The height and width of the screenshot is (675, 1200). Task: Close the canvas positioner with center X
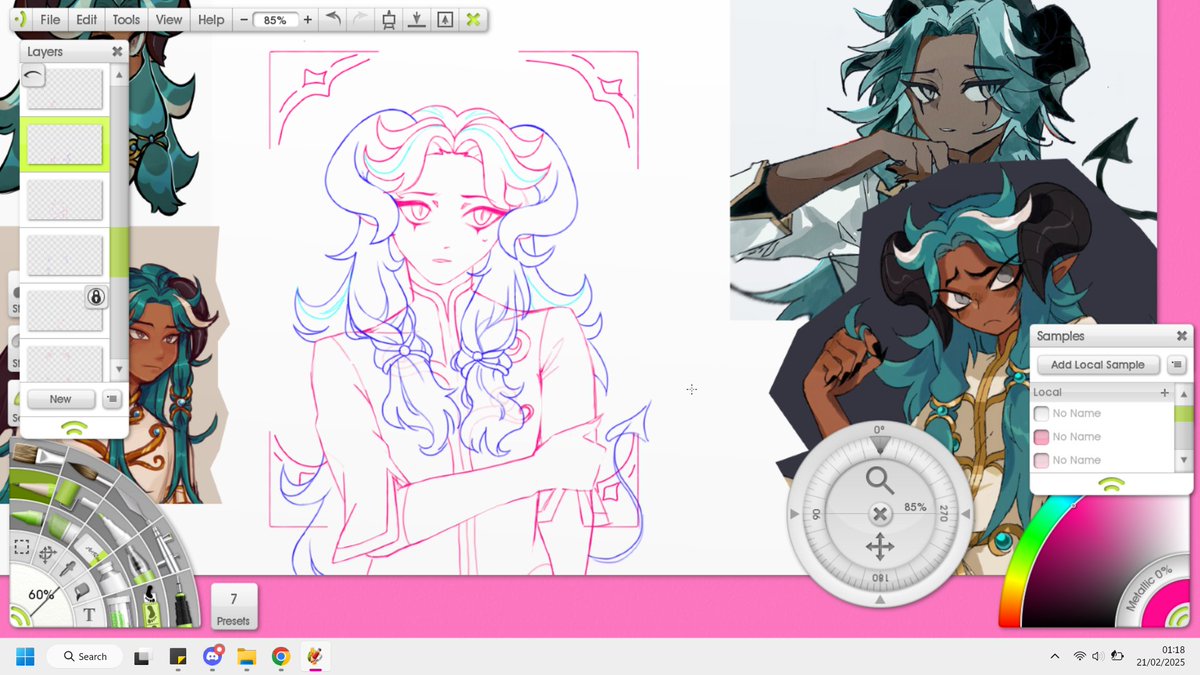880,514
